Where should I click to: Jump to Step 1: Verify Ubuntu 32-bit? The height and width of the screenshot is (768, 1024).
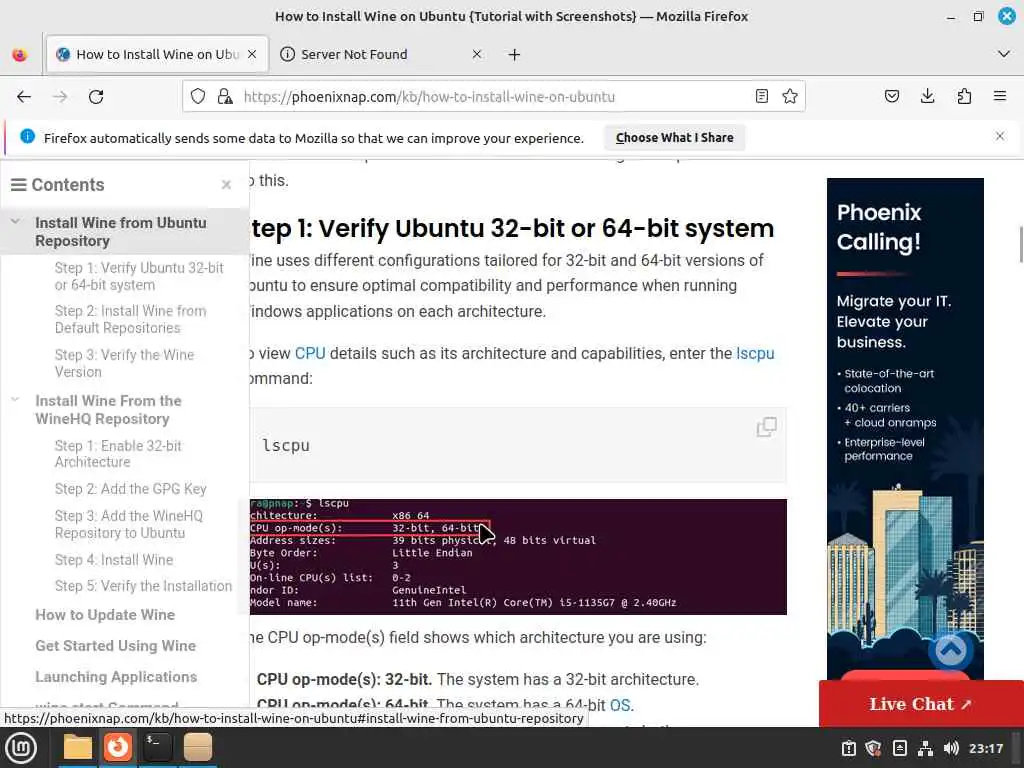click(x=139, y=276)
